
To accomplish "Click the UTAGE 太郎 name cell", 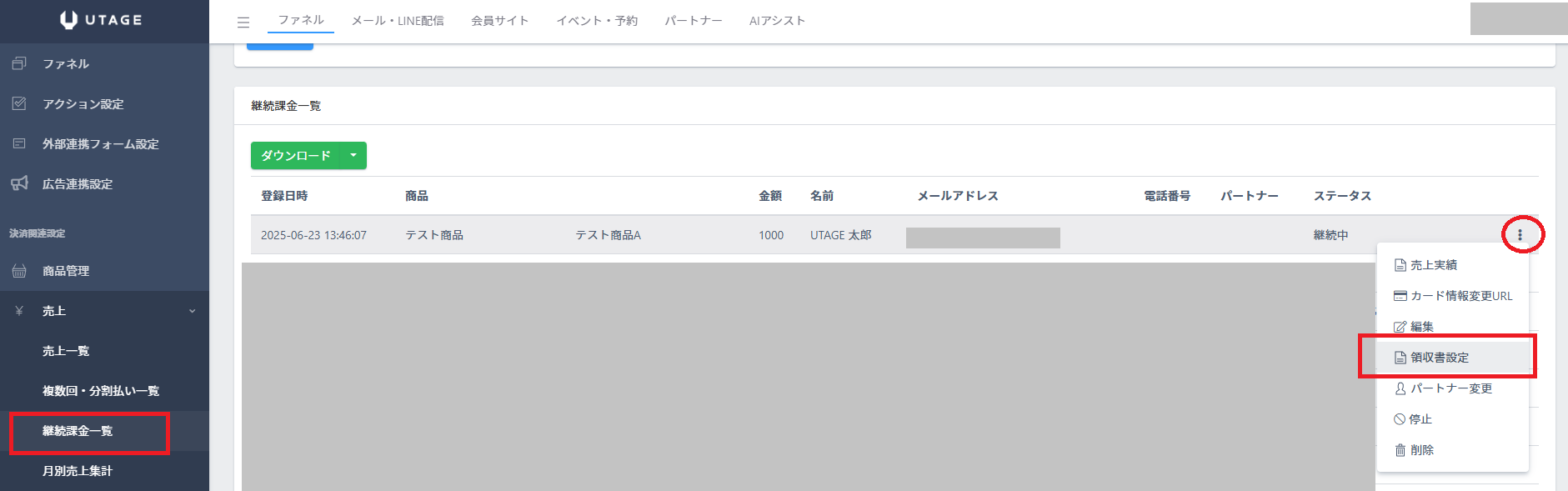I will tap(841, 235).
